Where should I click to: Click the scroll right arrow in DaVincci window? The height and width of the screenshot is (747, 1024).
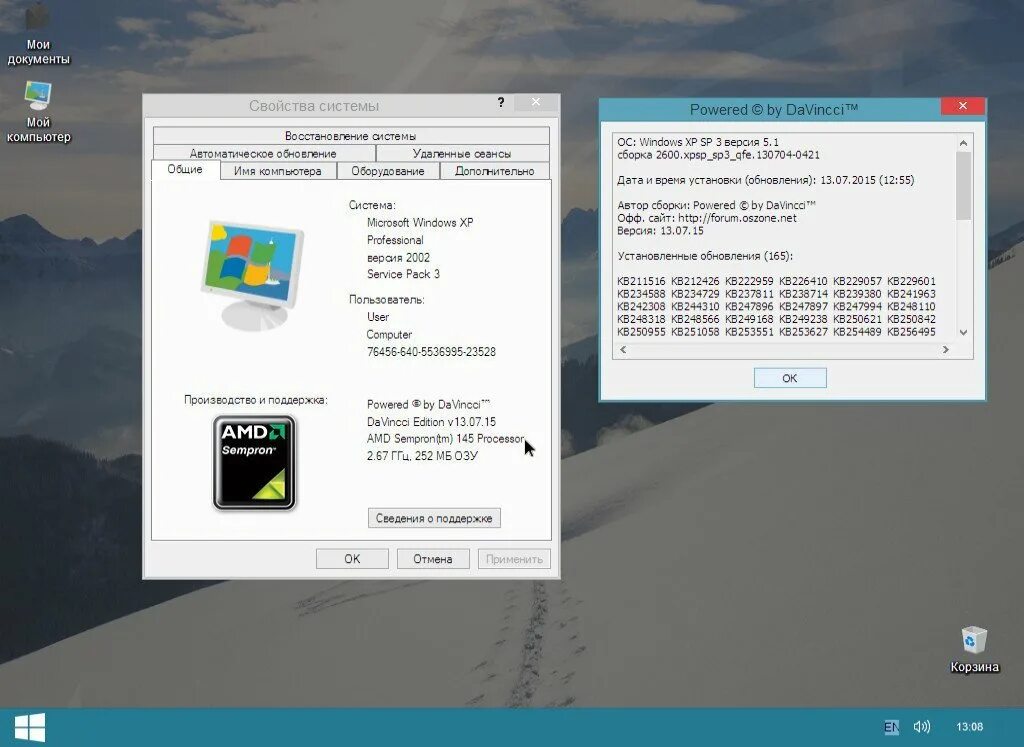click(x=946, y=350)
